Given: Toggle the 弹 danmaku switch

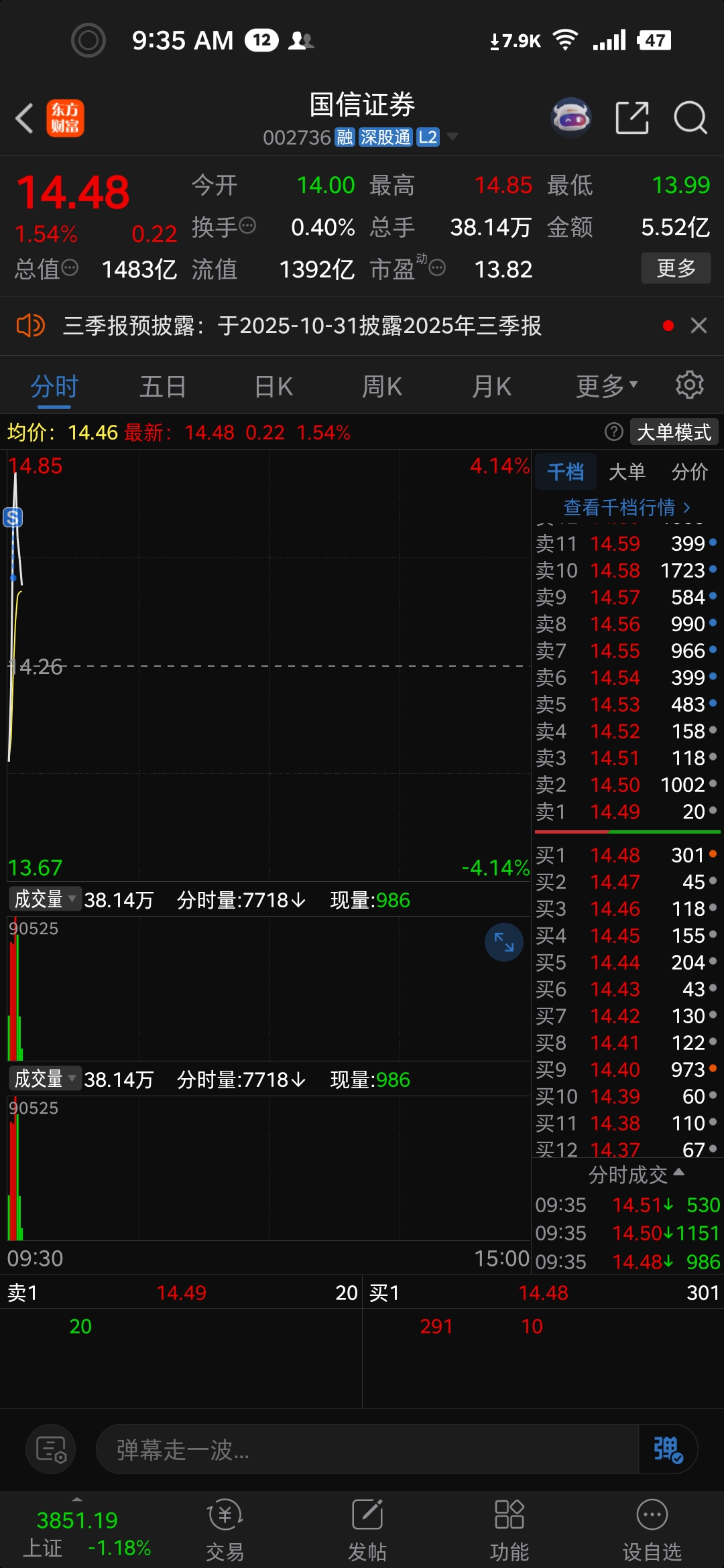Looking at the screenshot, I should [x=668, y=1449].
